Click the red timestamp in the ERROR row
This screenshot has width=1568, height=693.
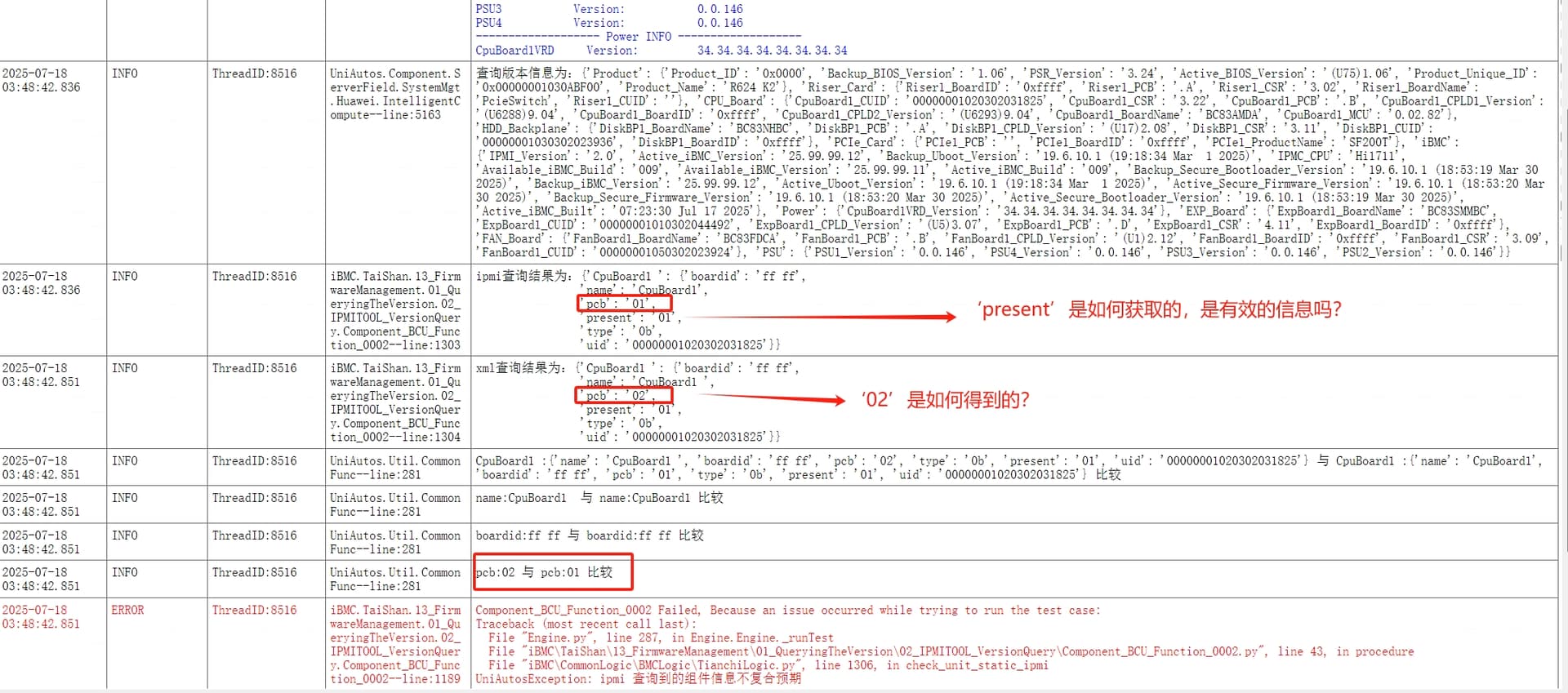41,616
